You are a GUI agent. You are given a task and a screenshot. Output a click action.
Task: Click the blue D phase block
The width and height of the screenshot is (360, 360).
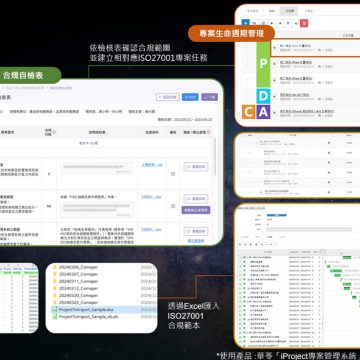(263, 96)
